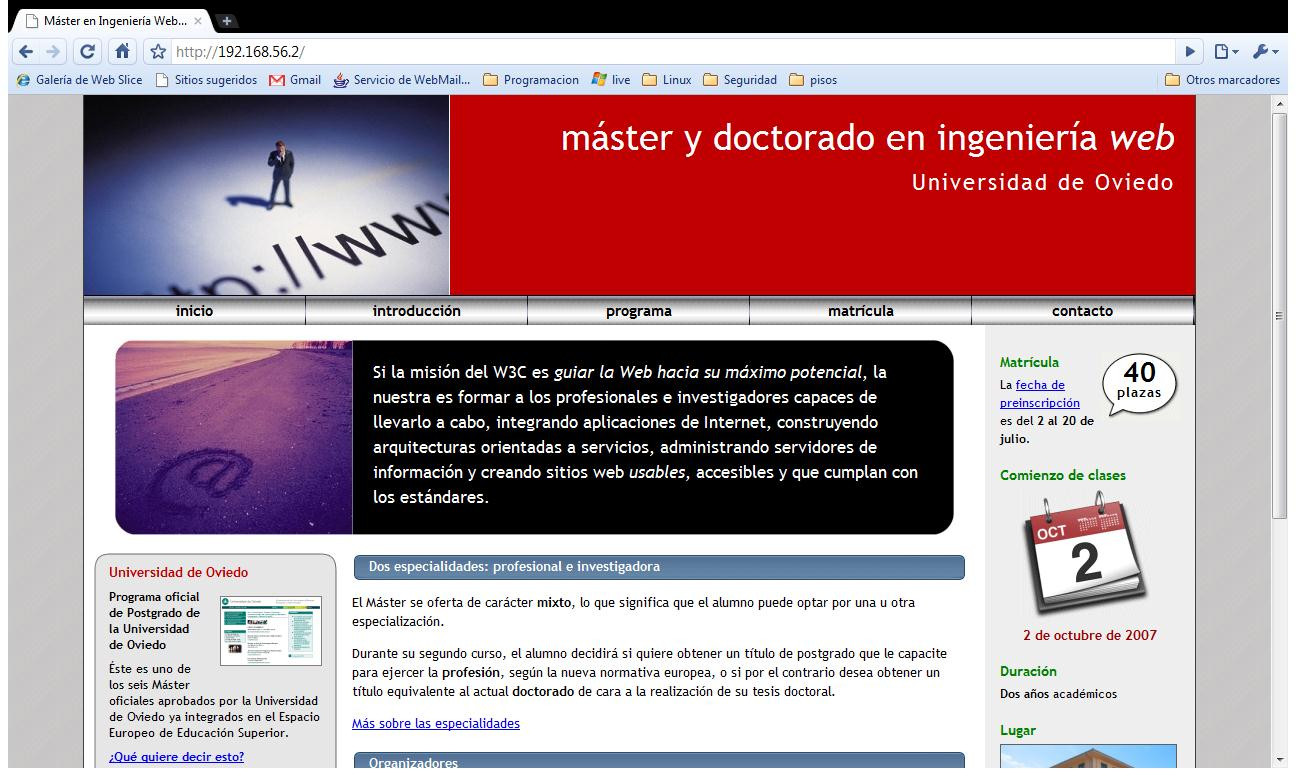The width and height of the screenshot is (1296, 776).
Task: Open a new tab with the plus button
Action: point(225,20)
